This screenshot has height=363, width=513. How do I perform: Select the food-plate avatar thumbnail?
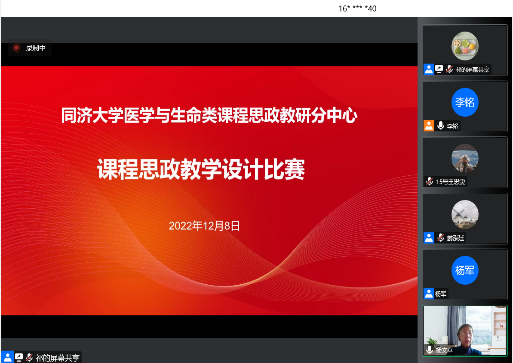click(465, 46)
